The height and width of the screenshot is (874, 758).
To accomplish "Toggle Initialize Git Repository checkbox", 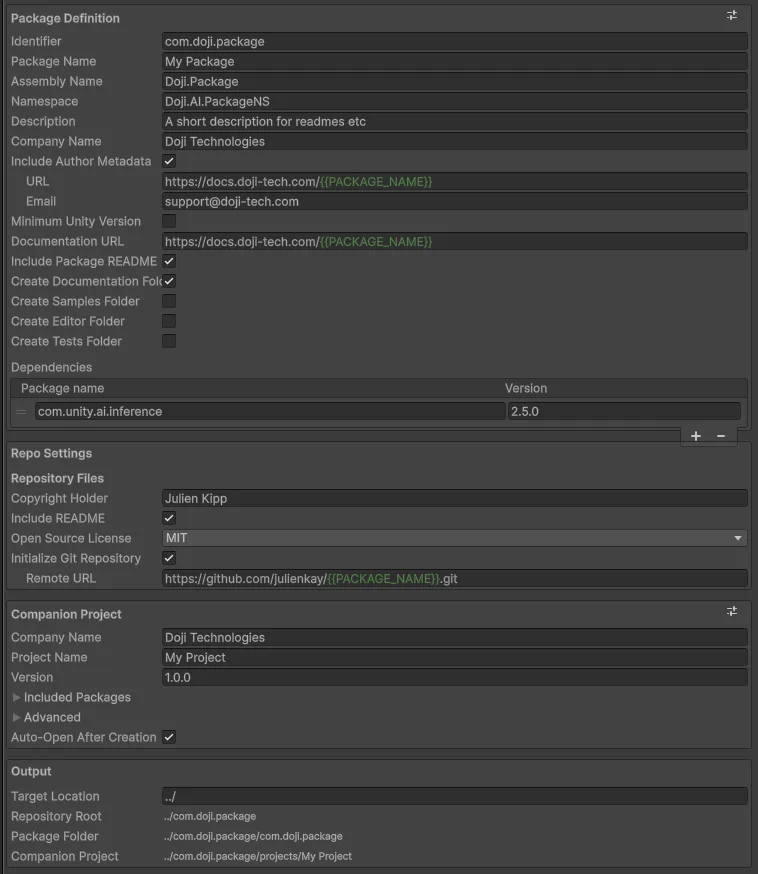I will [169, 559].
